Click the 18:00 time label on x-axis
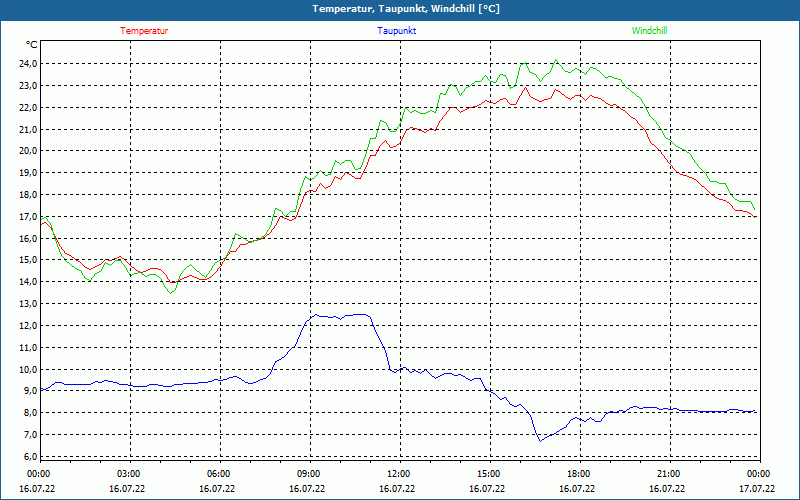The image size is (800, 500). pyautogui.click(x=579, y=474)
